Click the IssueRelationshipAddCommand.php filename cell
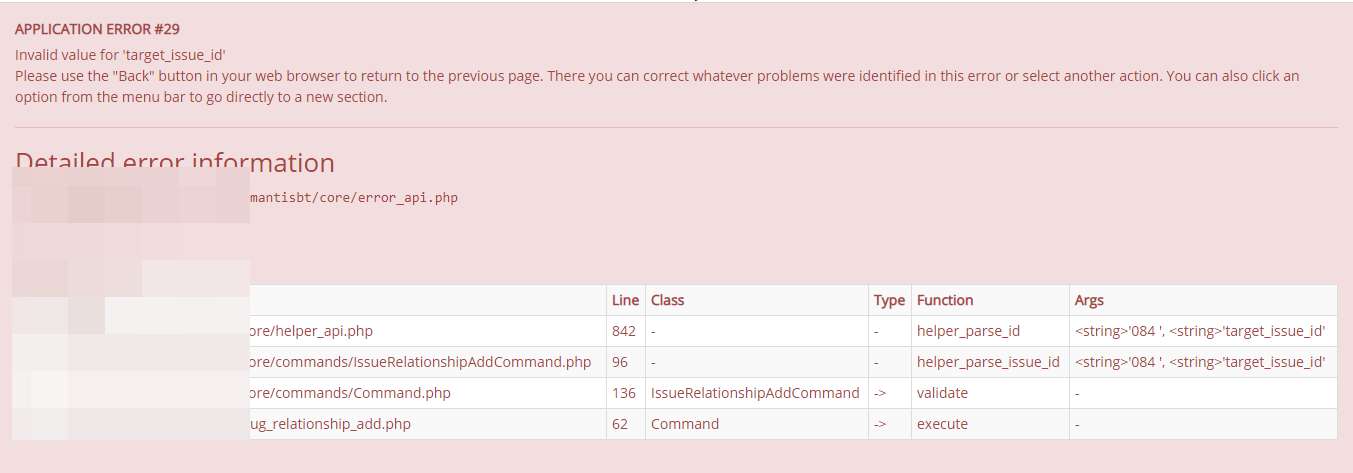1353x473 pixels. tap(420, 362)
